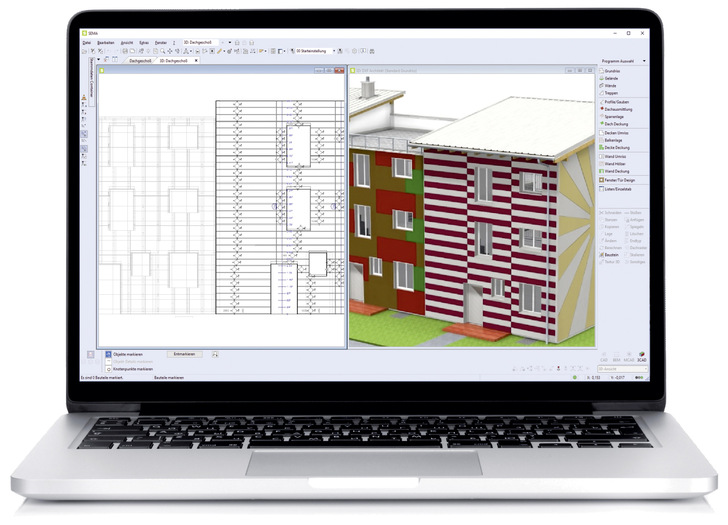Open Sparrenlage module
The image size is (728, 525).
613,117
